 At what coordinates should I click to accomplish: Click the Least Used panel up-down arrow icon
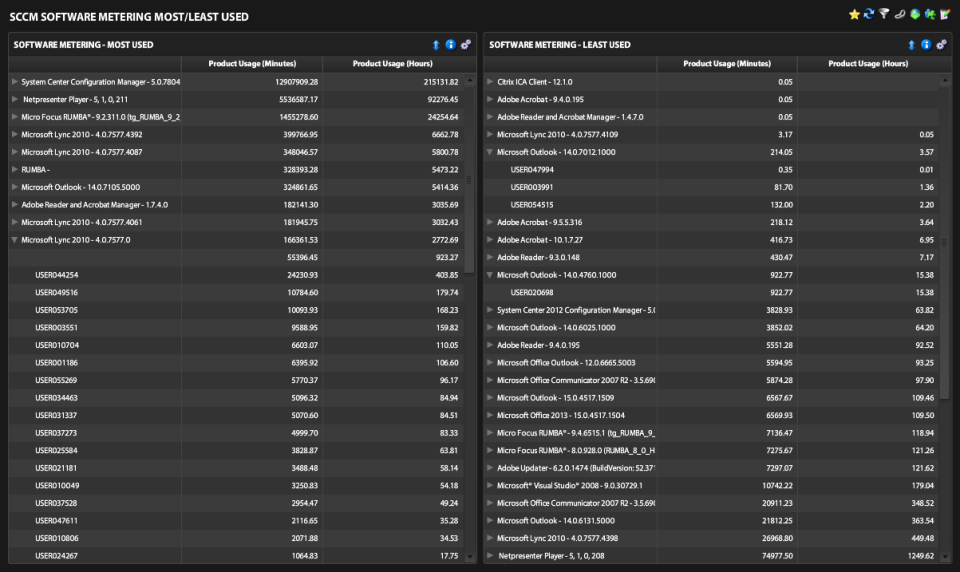tap(911, 45)
